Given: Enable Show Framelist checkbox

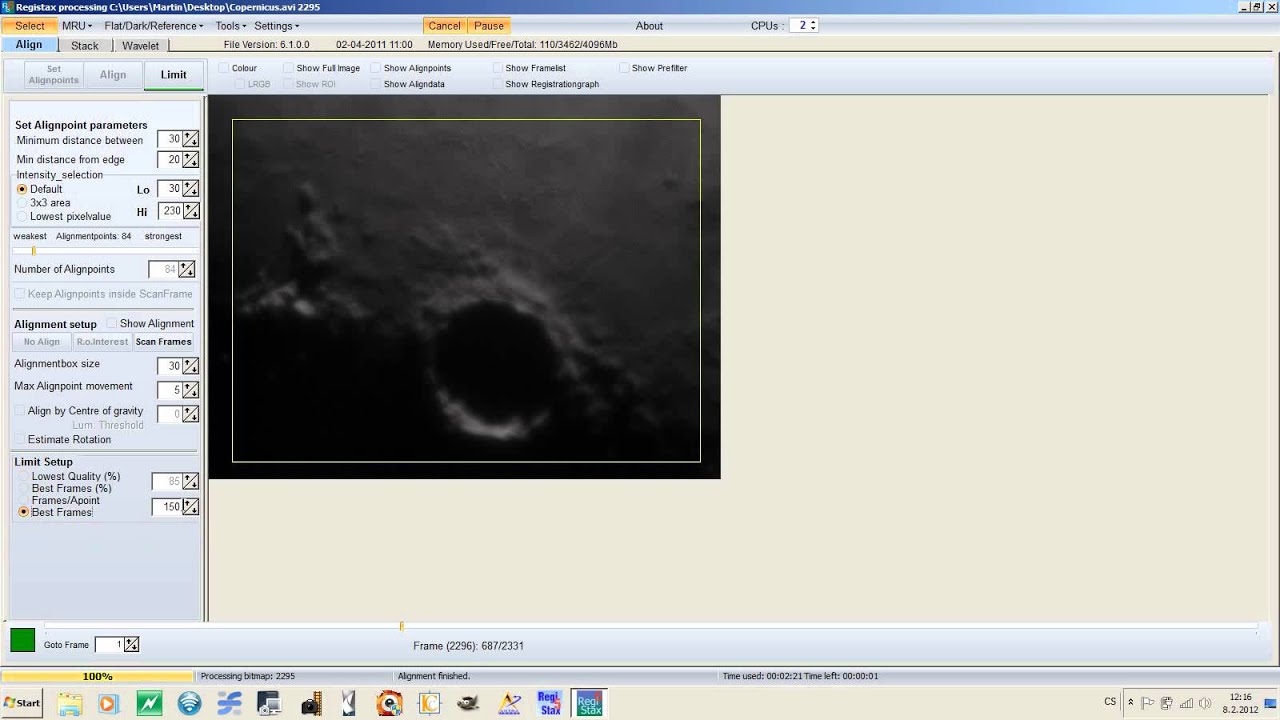Looking at the screenshot, I should [497, 68].
